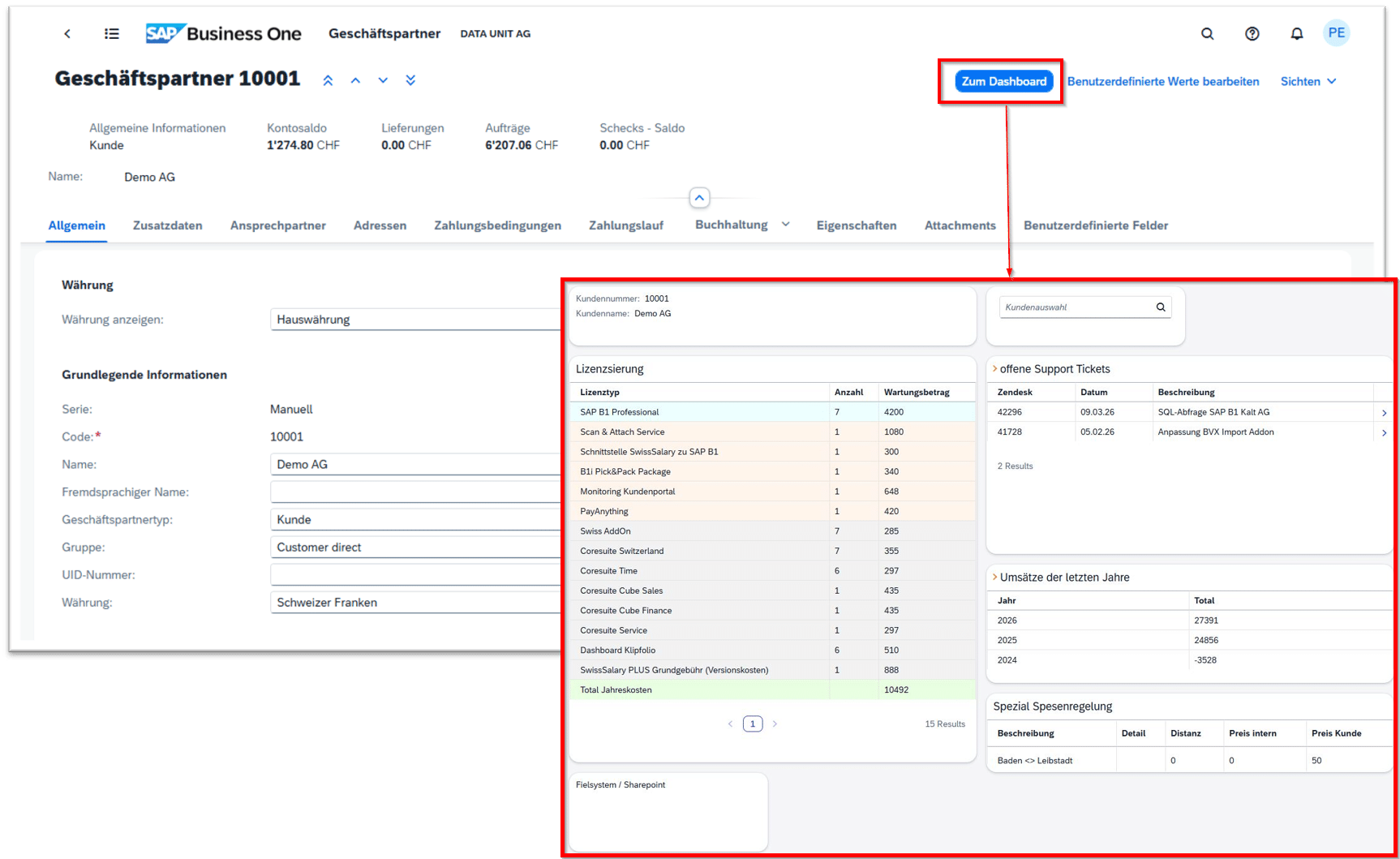The height and width of the screenshot is (859, 1400).
Task: Click the UID-Nummer input field
Action: (x=415, y=574)
